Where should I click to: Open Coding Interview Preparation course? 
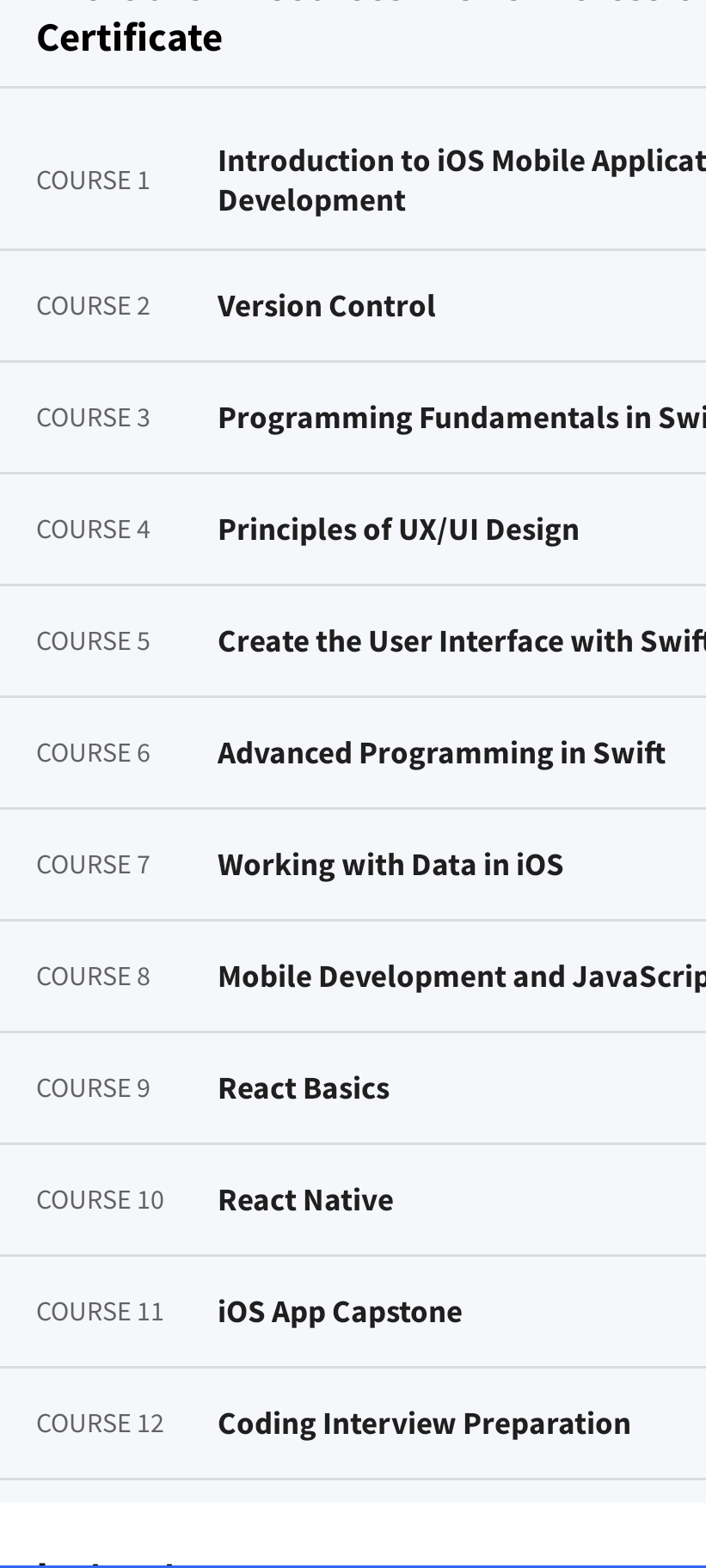424,1424
